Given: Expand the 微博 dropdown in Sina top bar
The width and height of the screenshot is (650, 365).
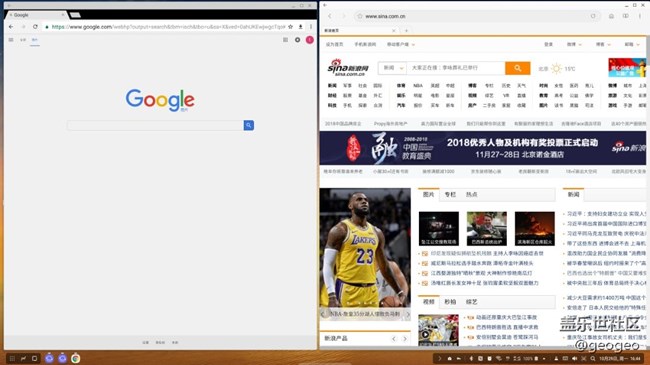Looking at the screenshot, I should tap(574, 44).
